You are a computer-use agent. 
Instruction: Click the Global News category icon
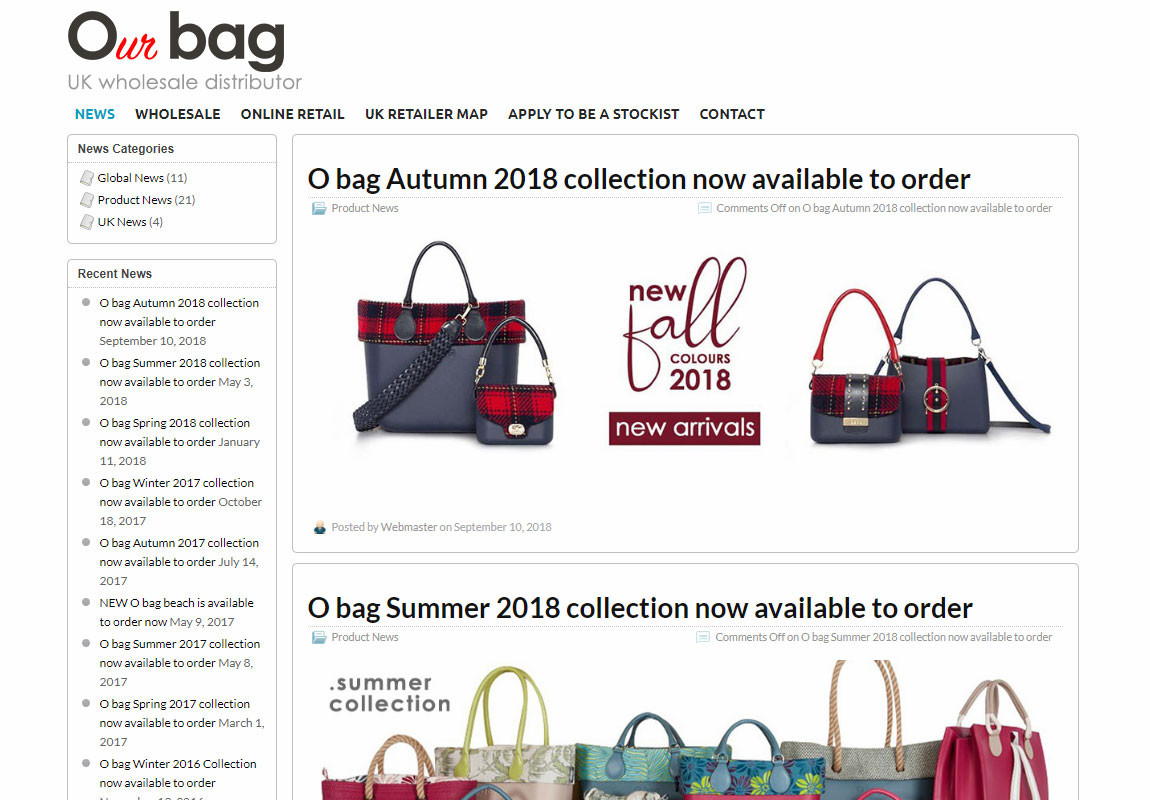tap(87, 177)
